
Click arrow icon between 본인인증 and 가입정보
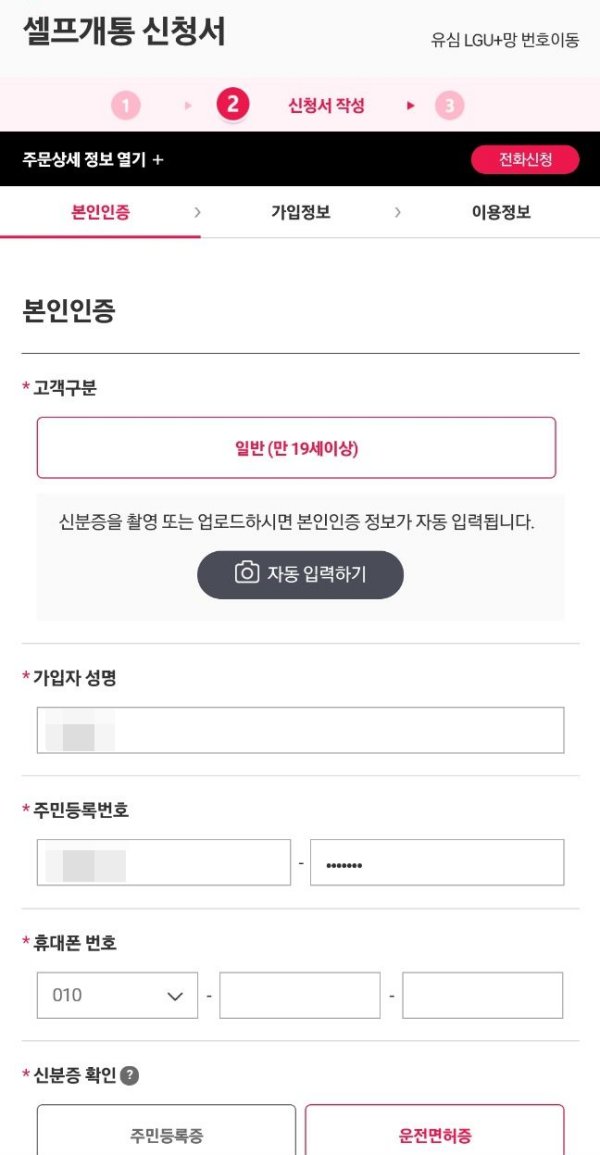coord(198,212)
